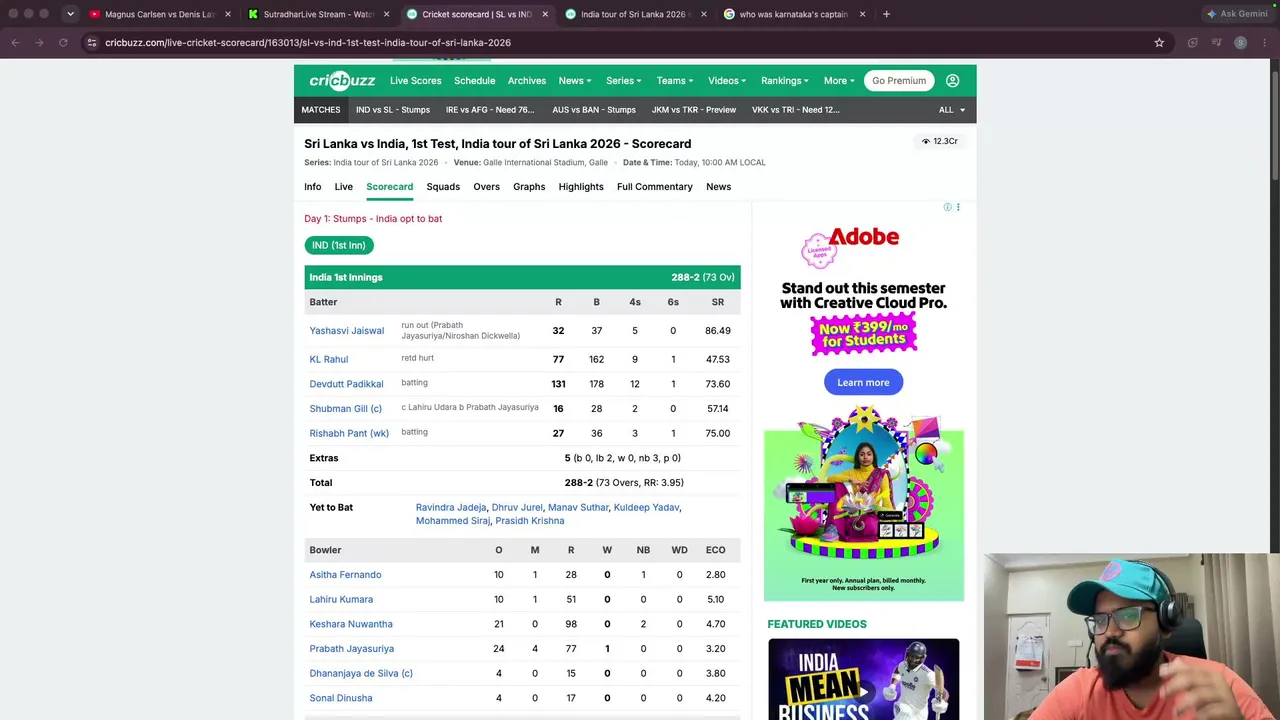This screenshot has width=1280, height=720.
Task: Expand the Series dropdown menu
Action: point(624,81)
